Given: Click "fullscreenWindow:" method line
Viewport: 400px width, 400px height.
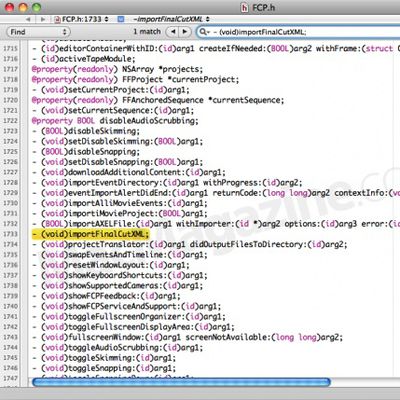Looking at the screenshot, I should point(187,337).
